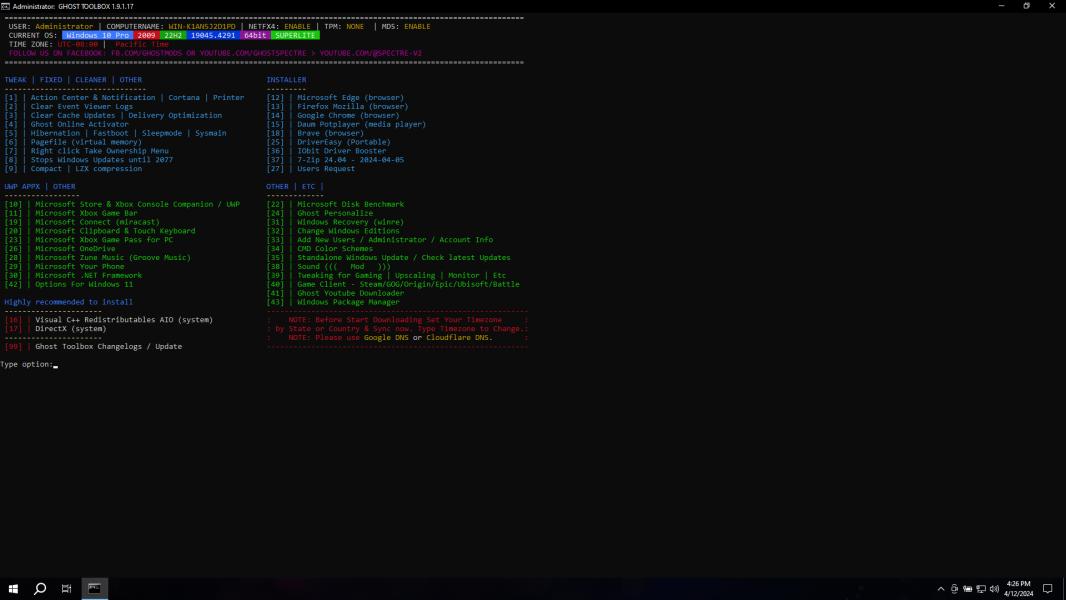Select the Ghost Toolbox console taskbar icon
The image size is (1066, 600).
tap(94, 588)
